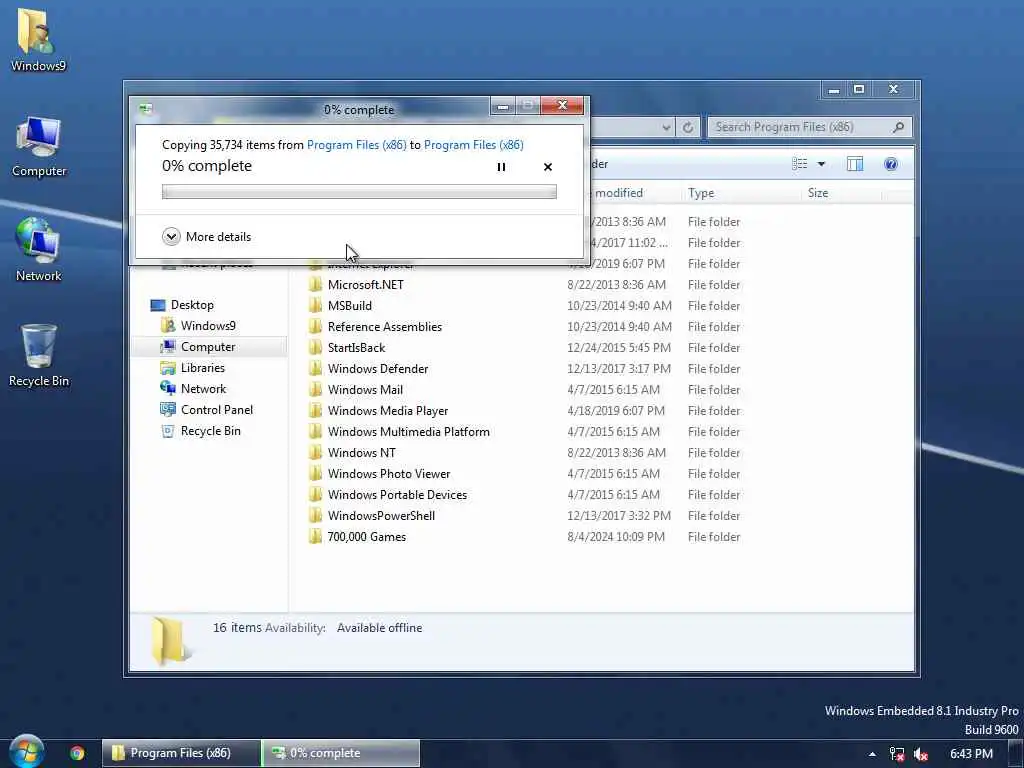Screen dimensions: 1024x768
Task: Click folder icon beside MSBuild
Action: coord(315,306)
